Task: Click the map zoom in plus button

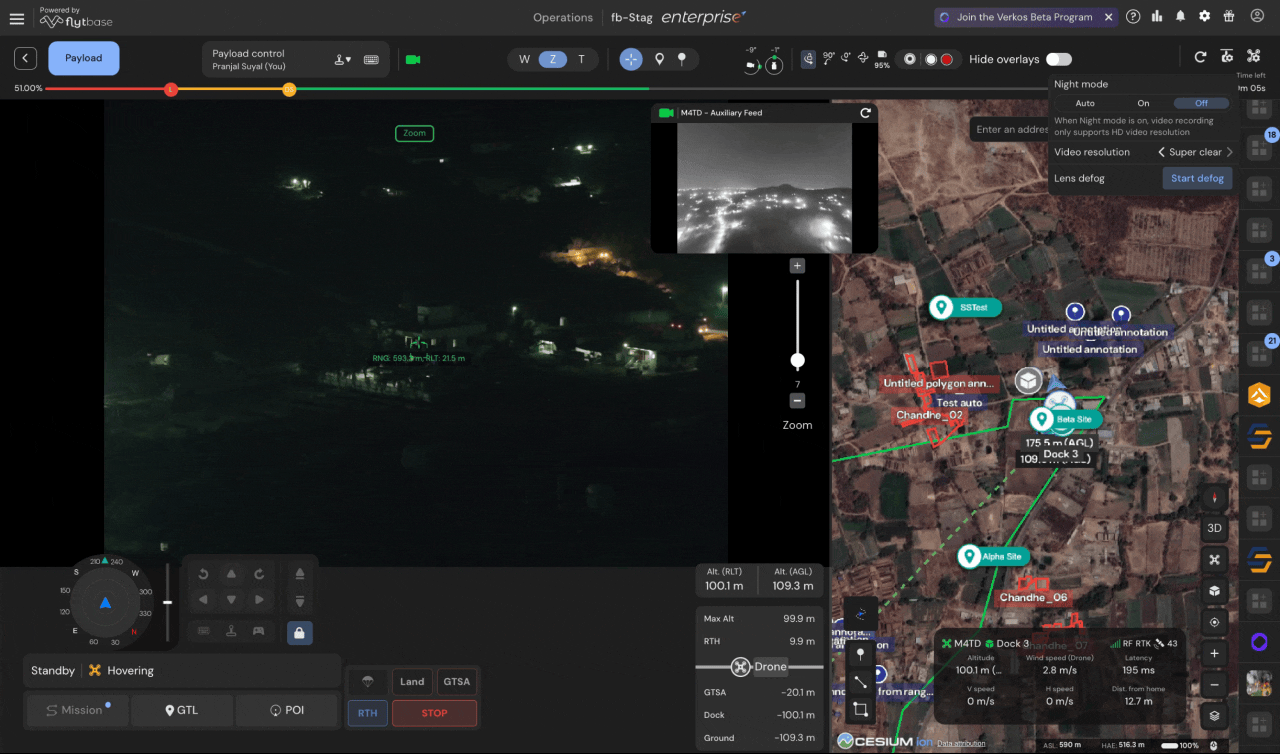Action: (1214, 653)
